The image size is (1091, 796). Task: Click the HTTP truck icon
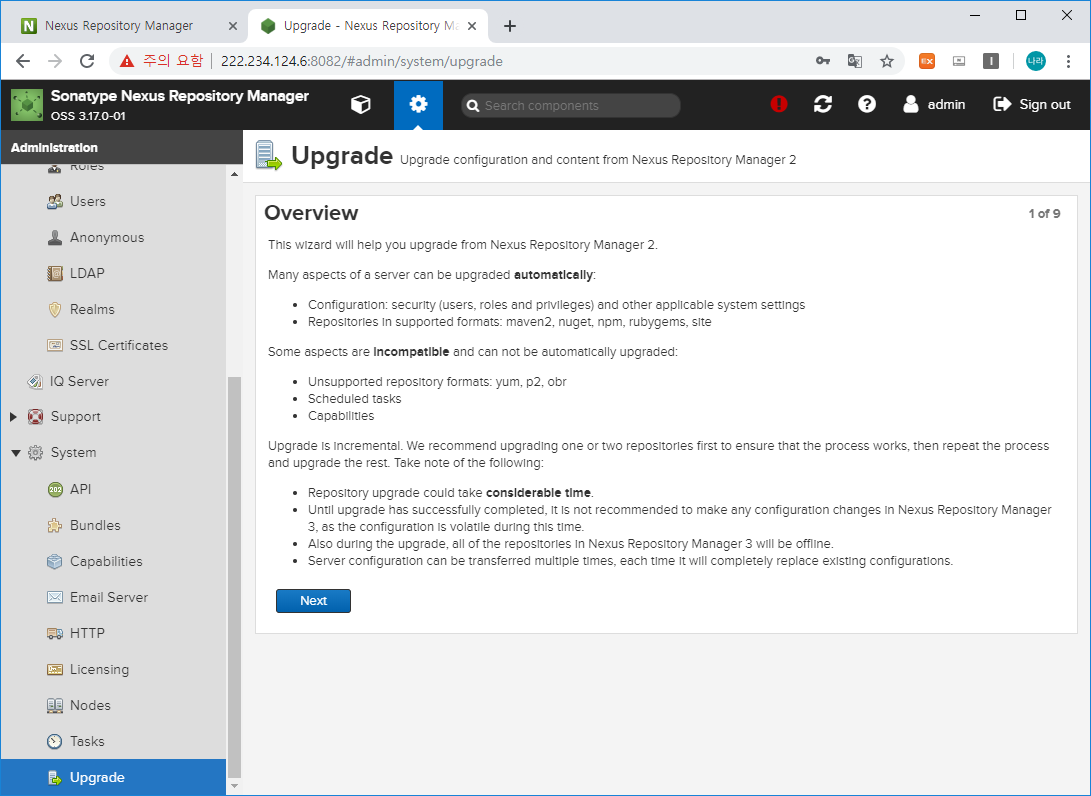point(54,633)
